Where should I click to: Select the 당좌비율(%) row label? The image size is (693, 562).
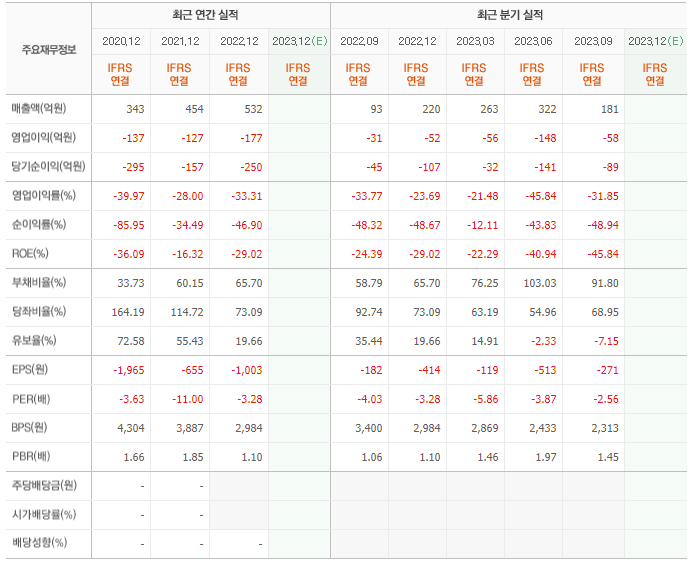point(39,311)
